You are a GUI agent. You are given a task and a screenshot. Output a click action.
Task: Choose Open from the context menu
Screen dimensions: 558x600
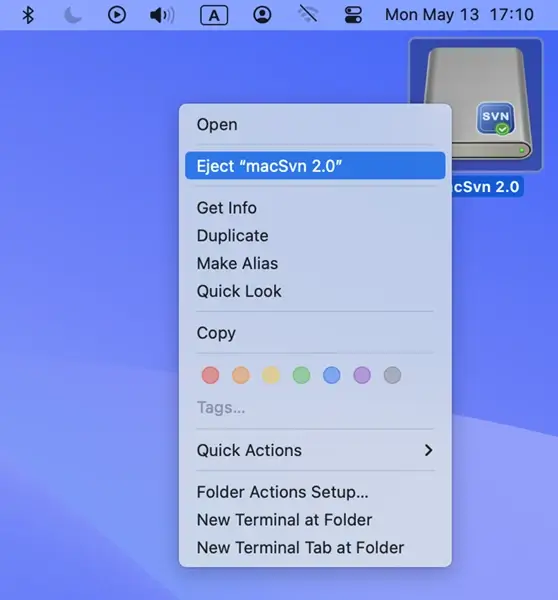pos(315,125)
